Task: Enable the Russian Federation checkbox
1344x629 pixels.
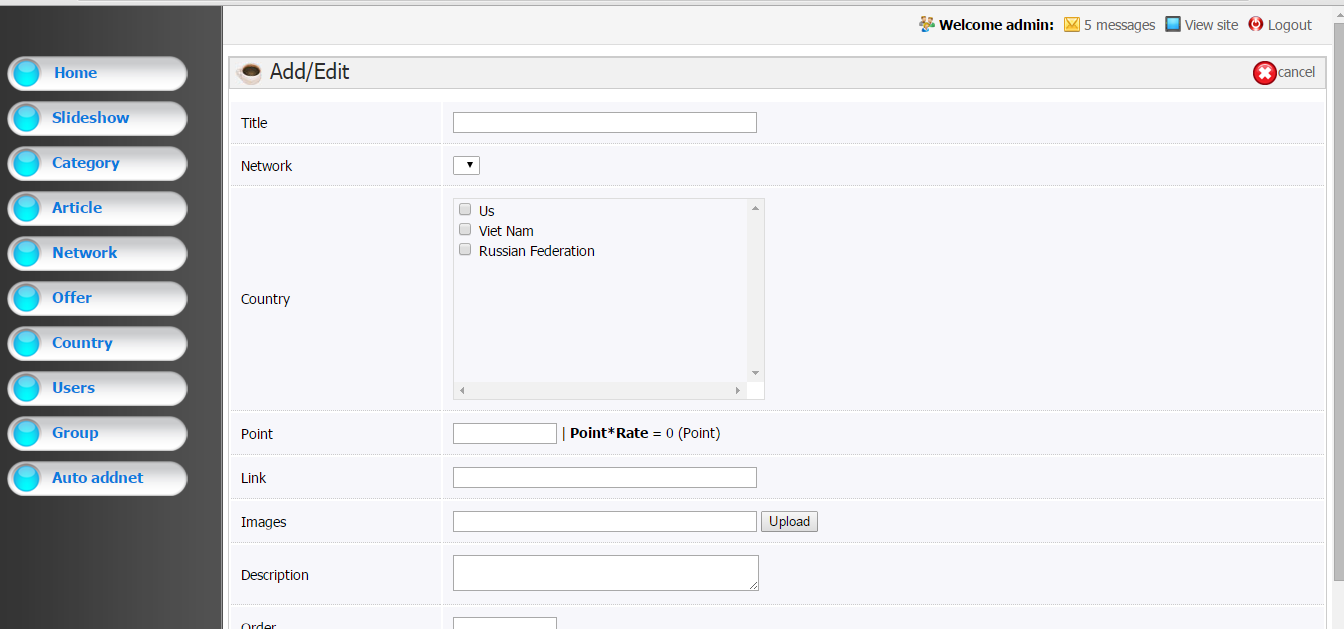Action: pyautogui.click(x=465, y=250)
